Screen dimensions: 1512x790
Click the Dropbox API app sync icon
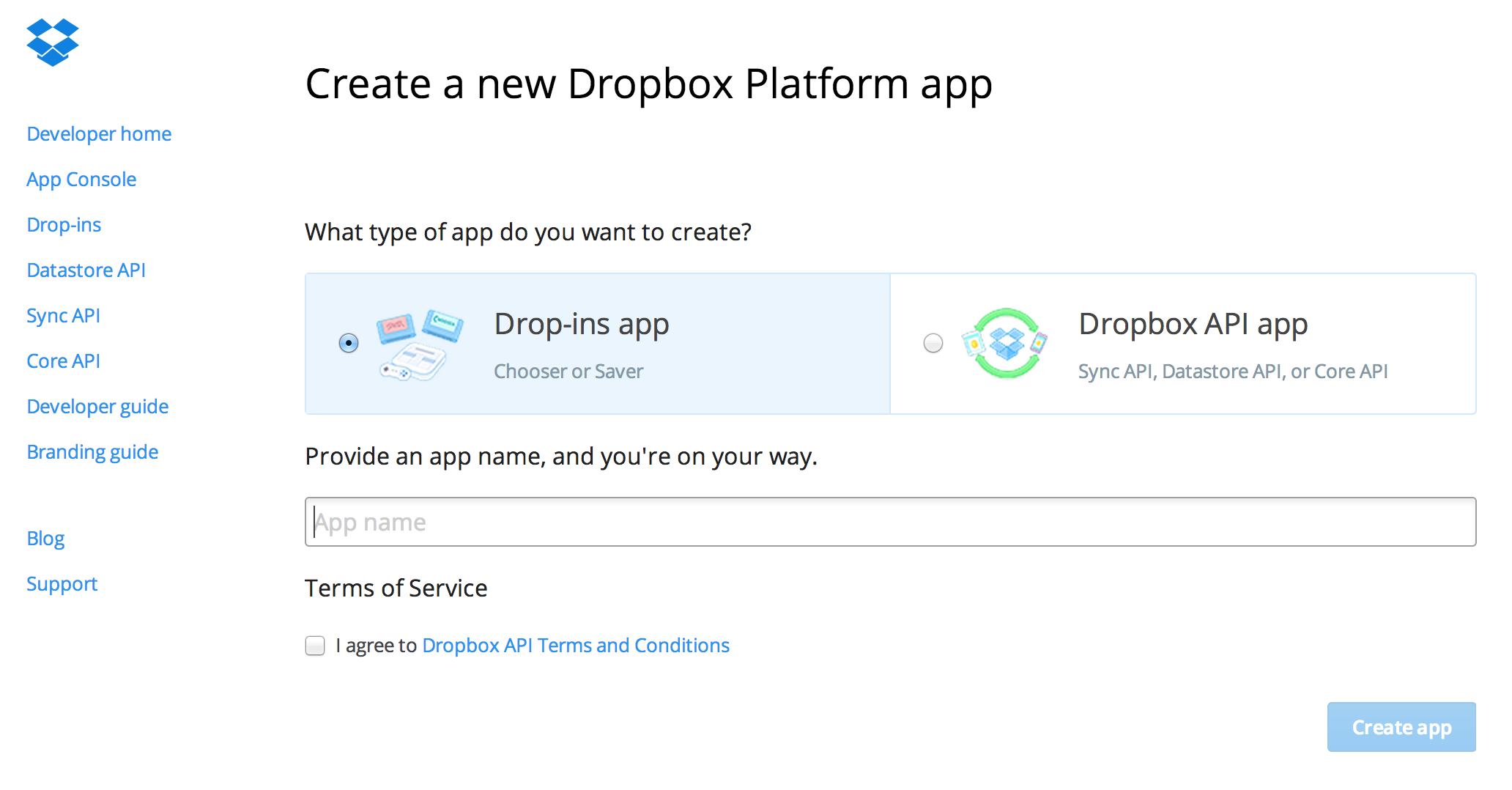point(1004,343)
